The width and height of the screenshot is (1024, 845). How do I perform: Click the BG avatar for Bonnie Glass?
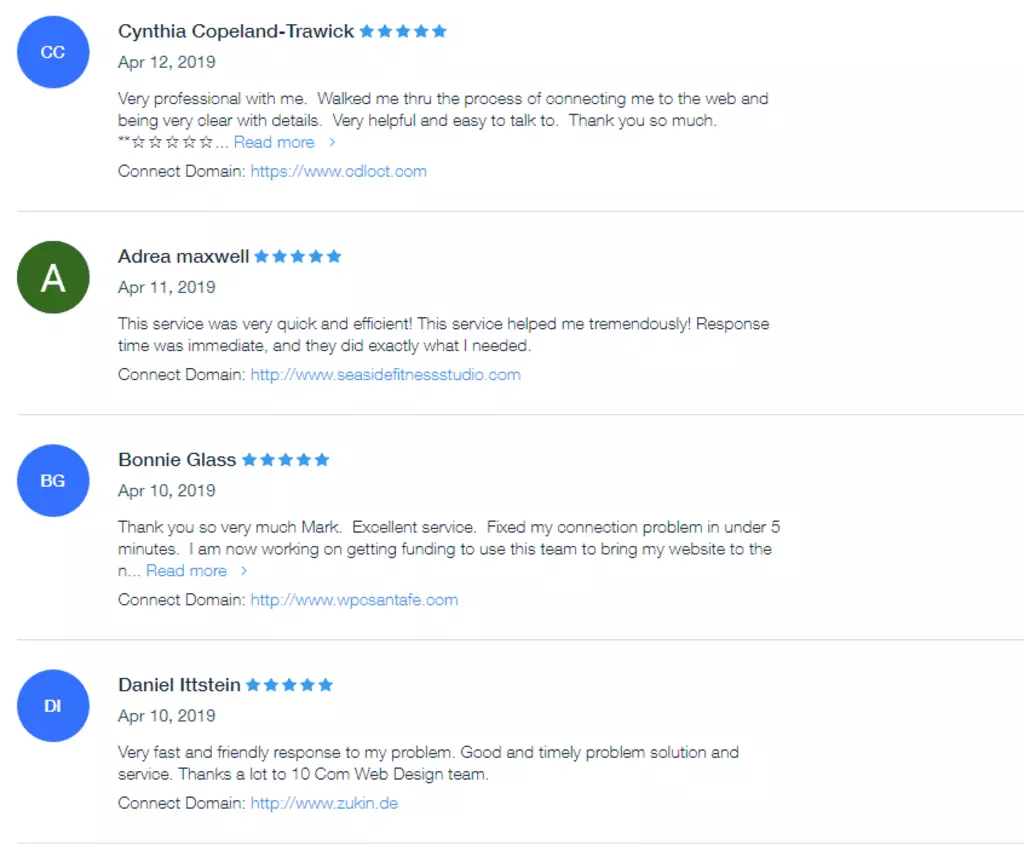tap(53, 481)
